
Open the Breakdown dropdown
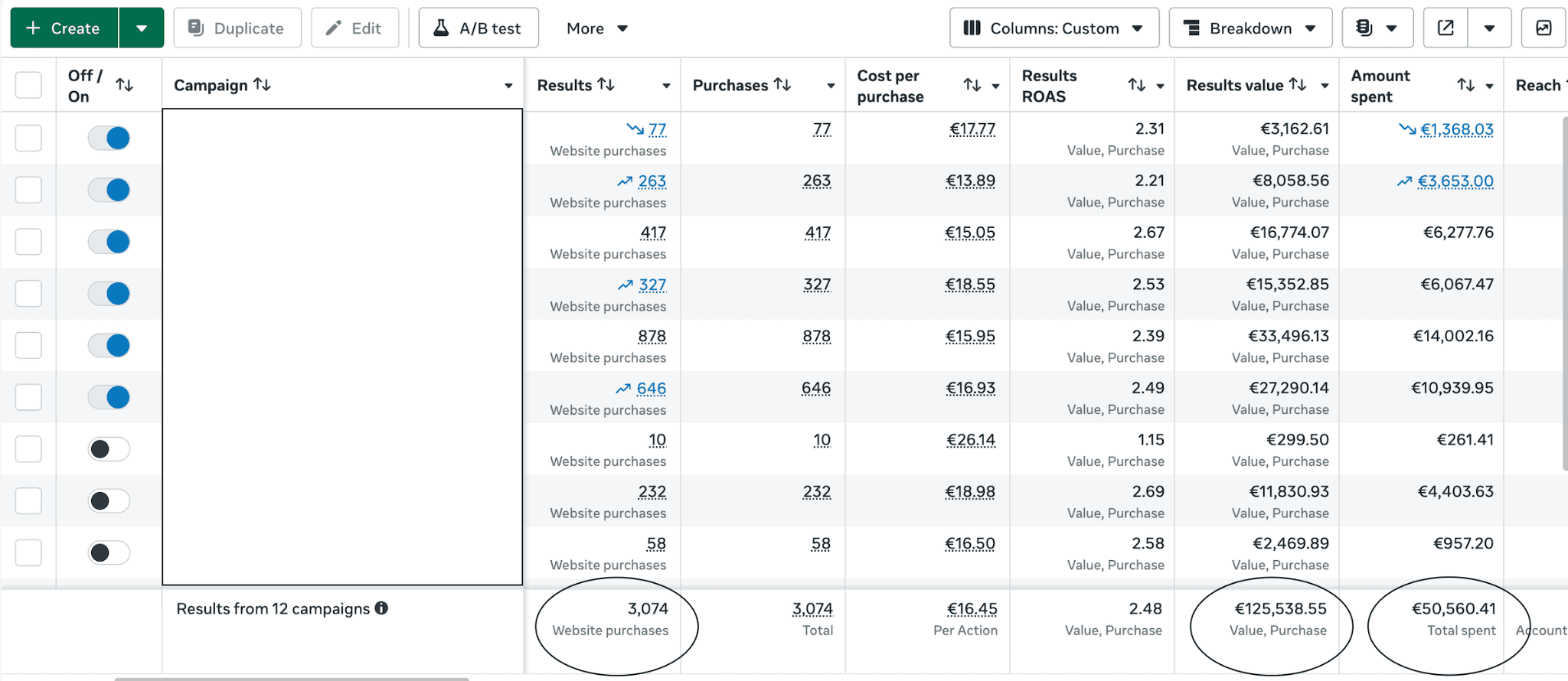click(x=1250, y=28)
